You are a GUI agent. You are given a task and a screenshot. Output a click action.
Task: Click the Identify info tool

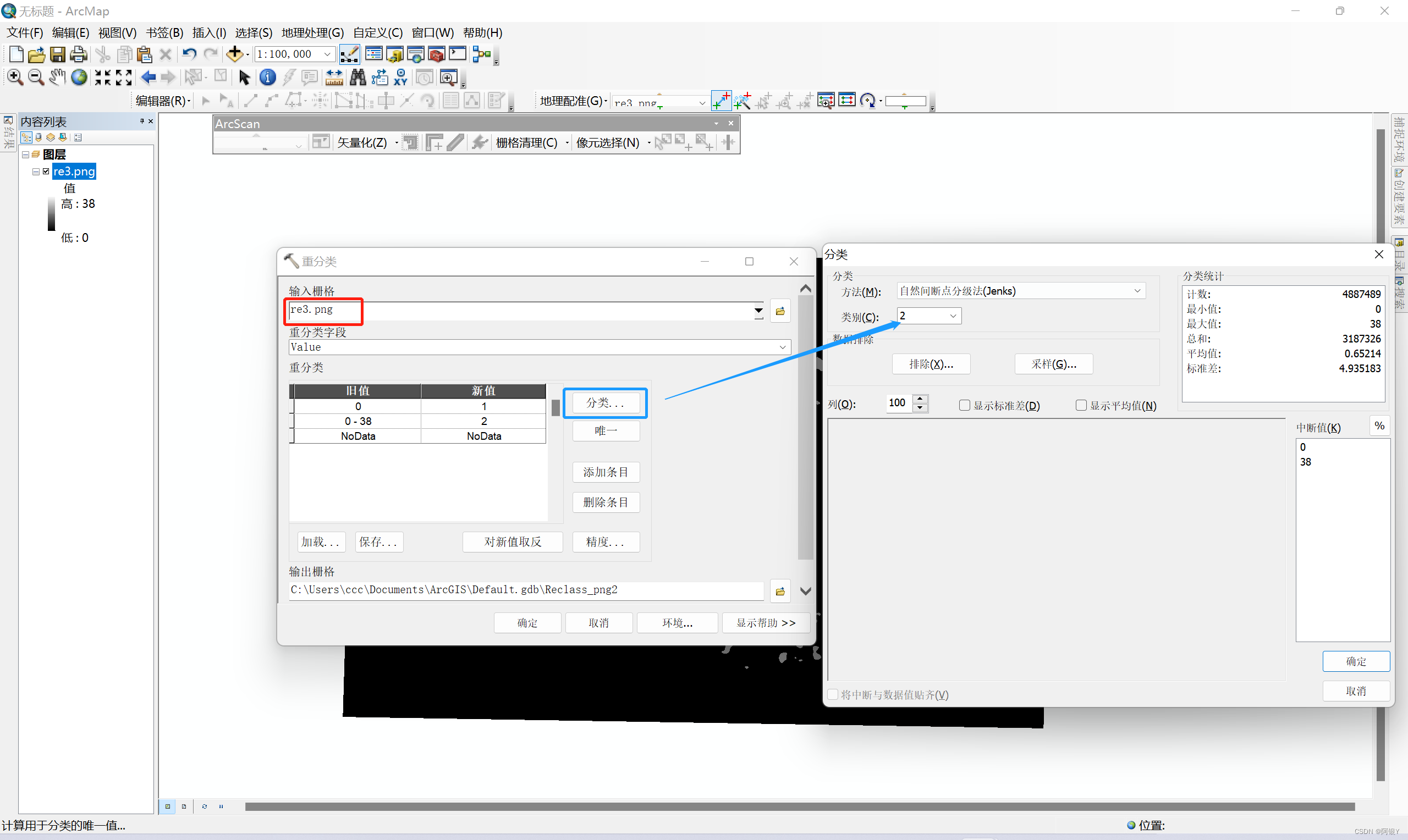[267, 78]
